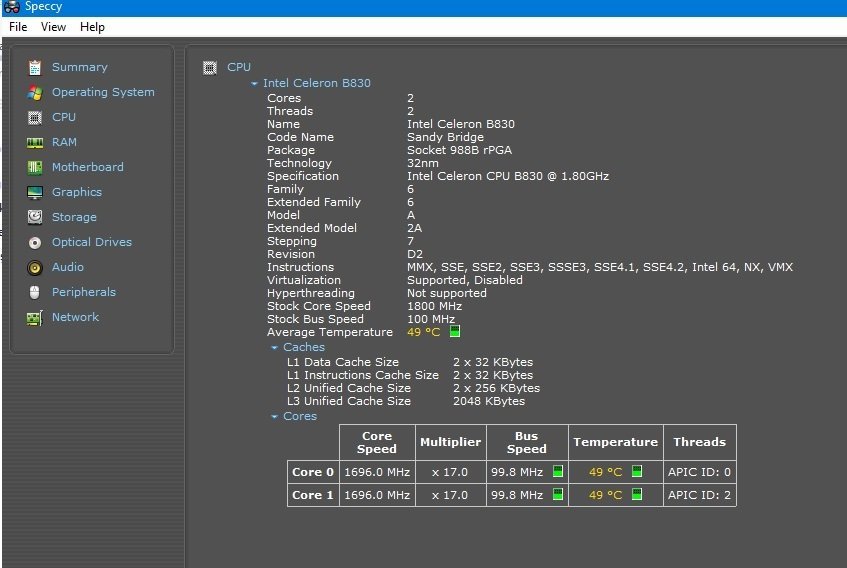Select 'Intel Celeron CPU B830 @ 1.80GHz' specification
This screenshot has height=568, width=847.
coord(508,176)
